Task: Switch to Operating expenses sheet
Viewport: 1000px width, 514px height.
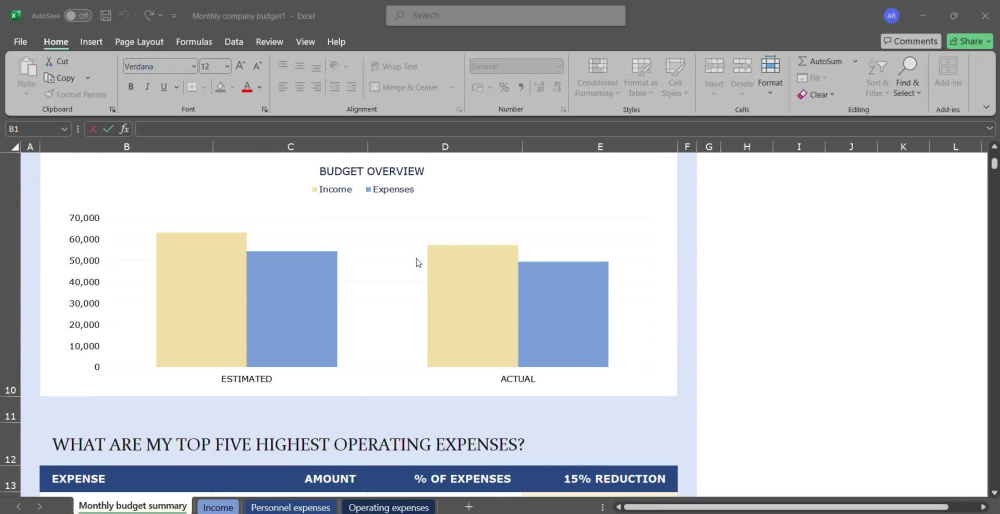Action: pyautogui.click(x=388, y=508)
